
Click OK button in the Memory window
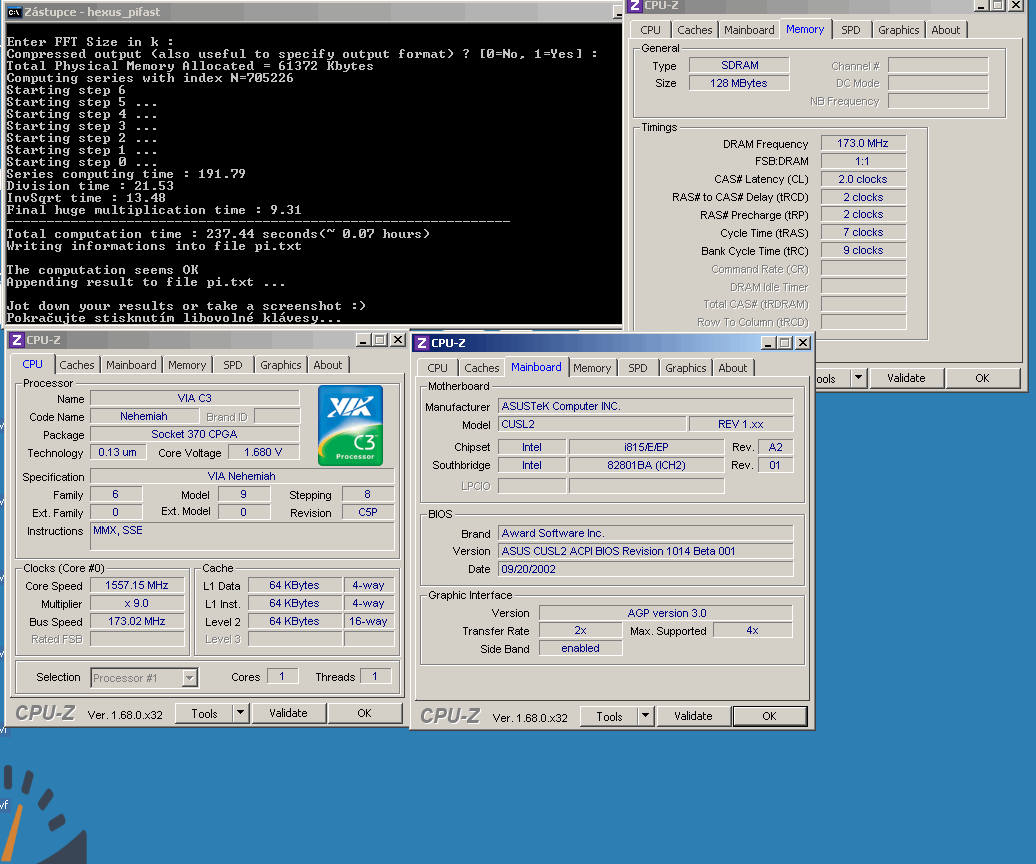(x=982, y=378)
